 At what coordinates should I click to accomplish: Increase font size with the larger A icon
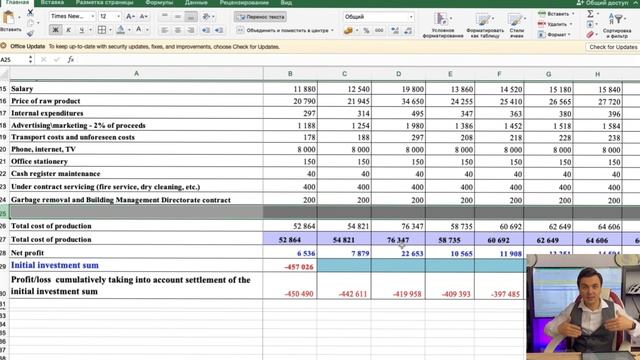click(130, 16)
